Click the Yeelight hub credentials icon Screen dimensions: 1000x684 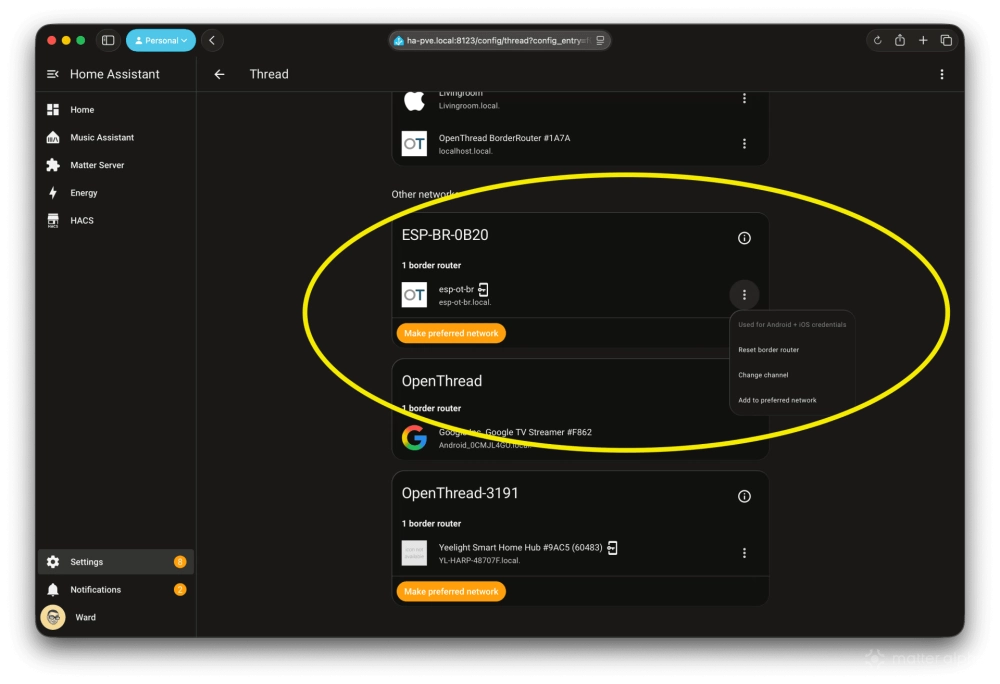click(612, 548)
